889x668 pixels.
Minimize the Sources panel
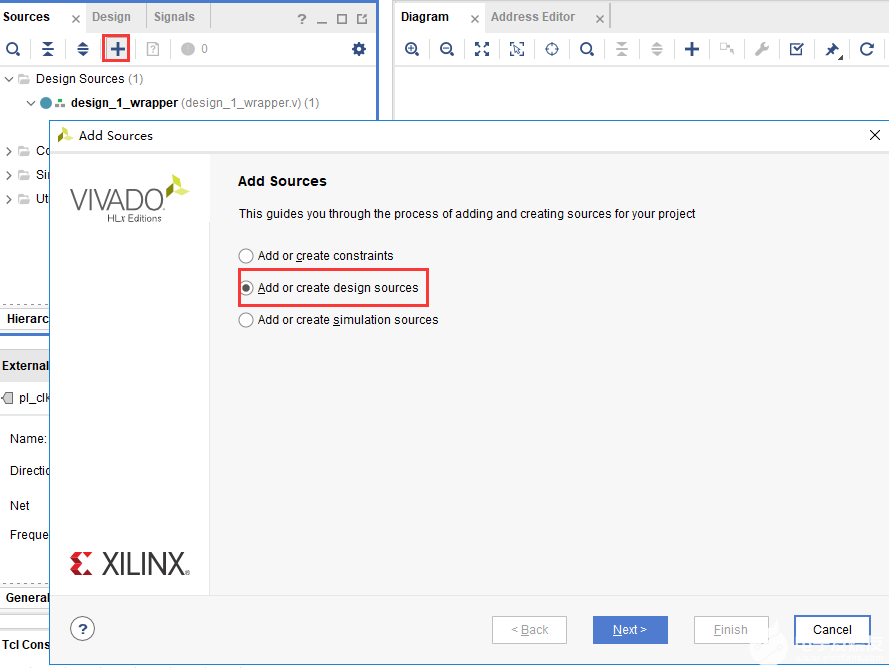point(322,20)
